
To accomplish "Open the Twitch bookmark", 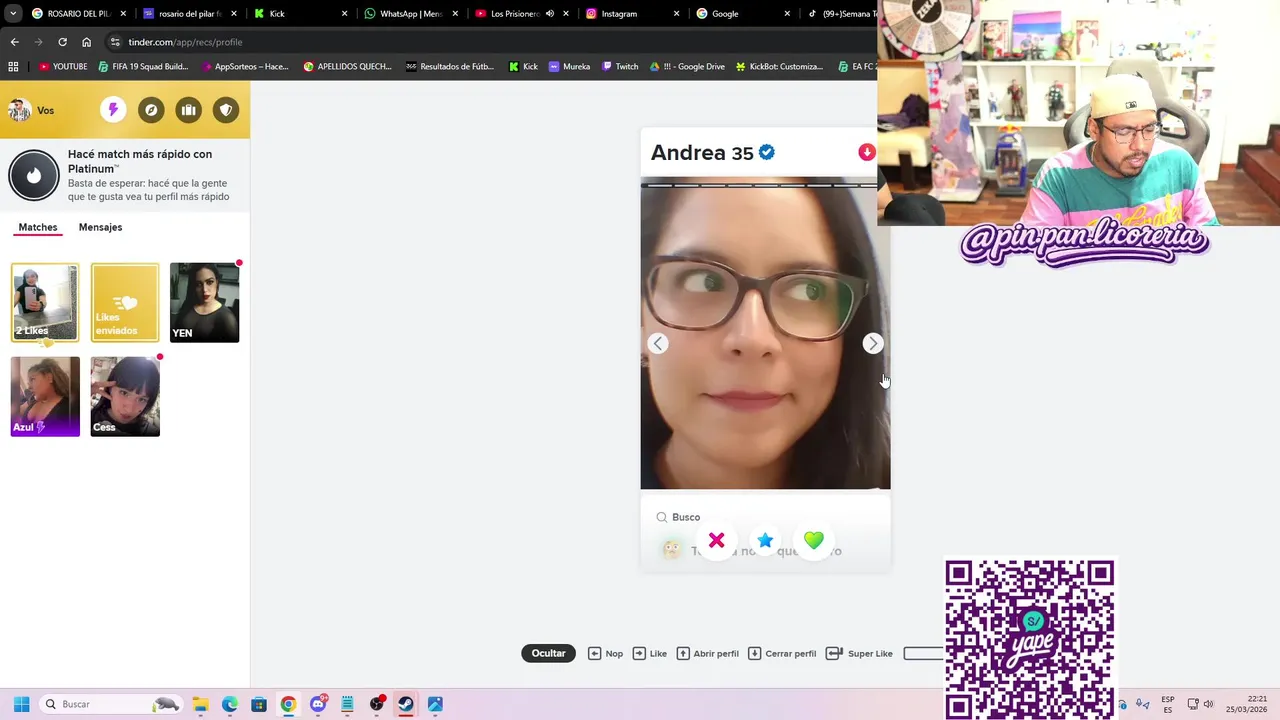I will [619, 67].
